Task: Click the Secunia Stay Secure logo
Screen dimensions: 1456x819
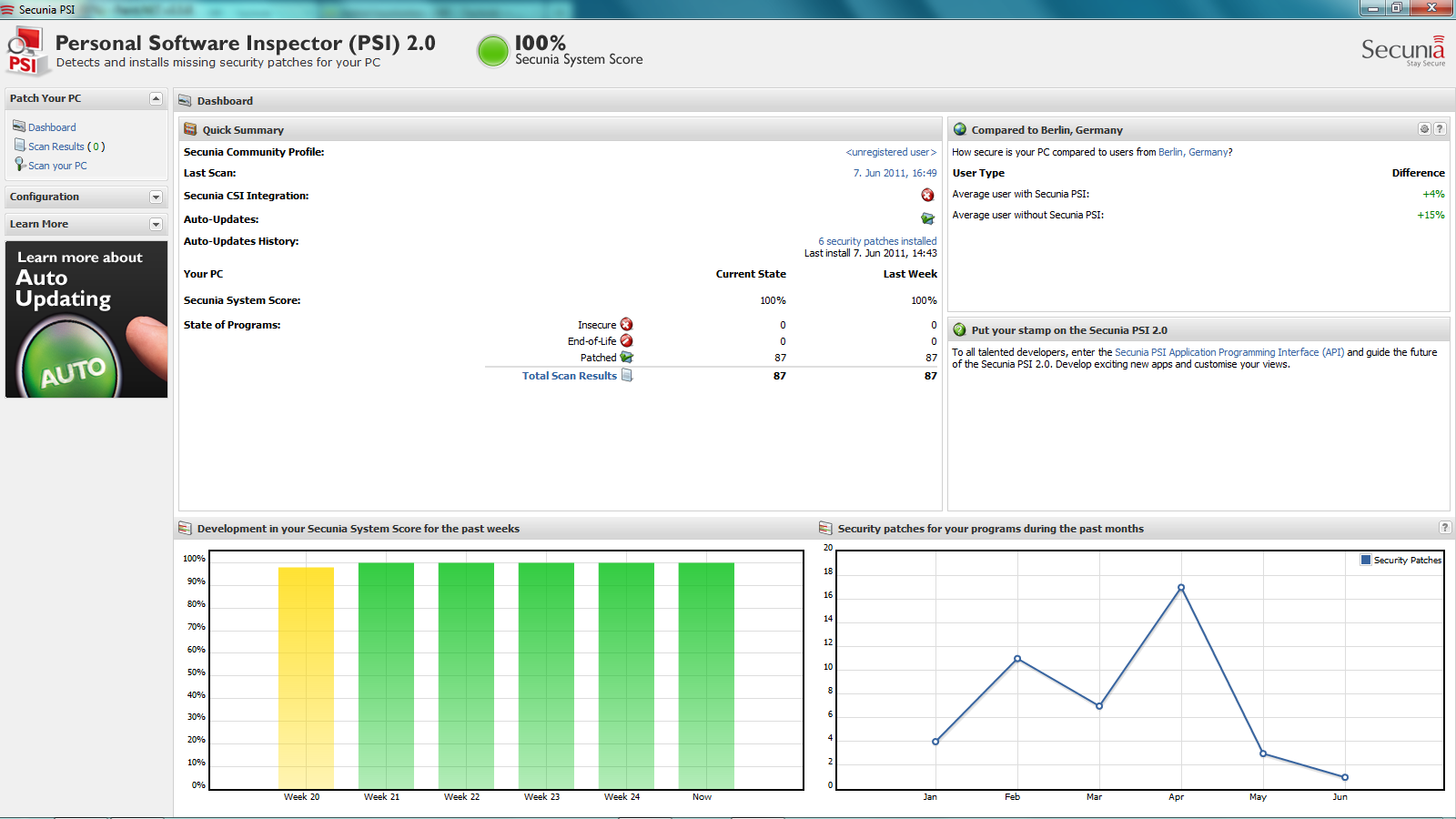Action: (1402, 50)
